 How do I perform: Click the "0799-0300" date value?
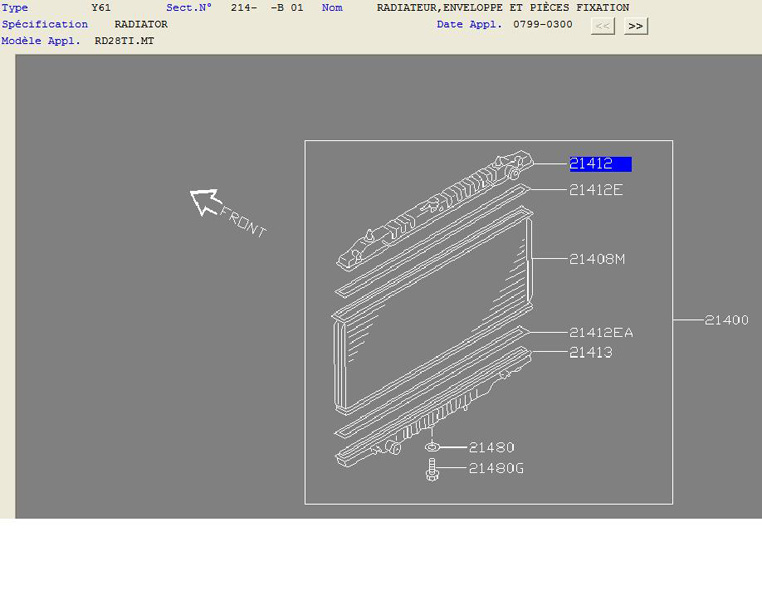(543, 24)
